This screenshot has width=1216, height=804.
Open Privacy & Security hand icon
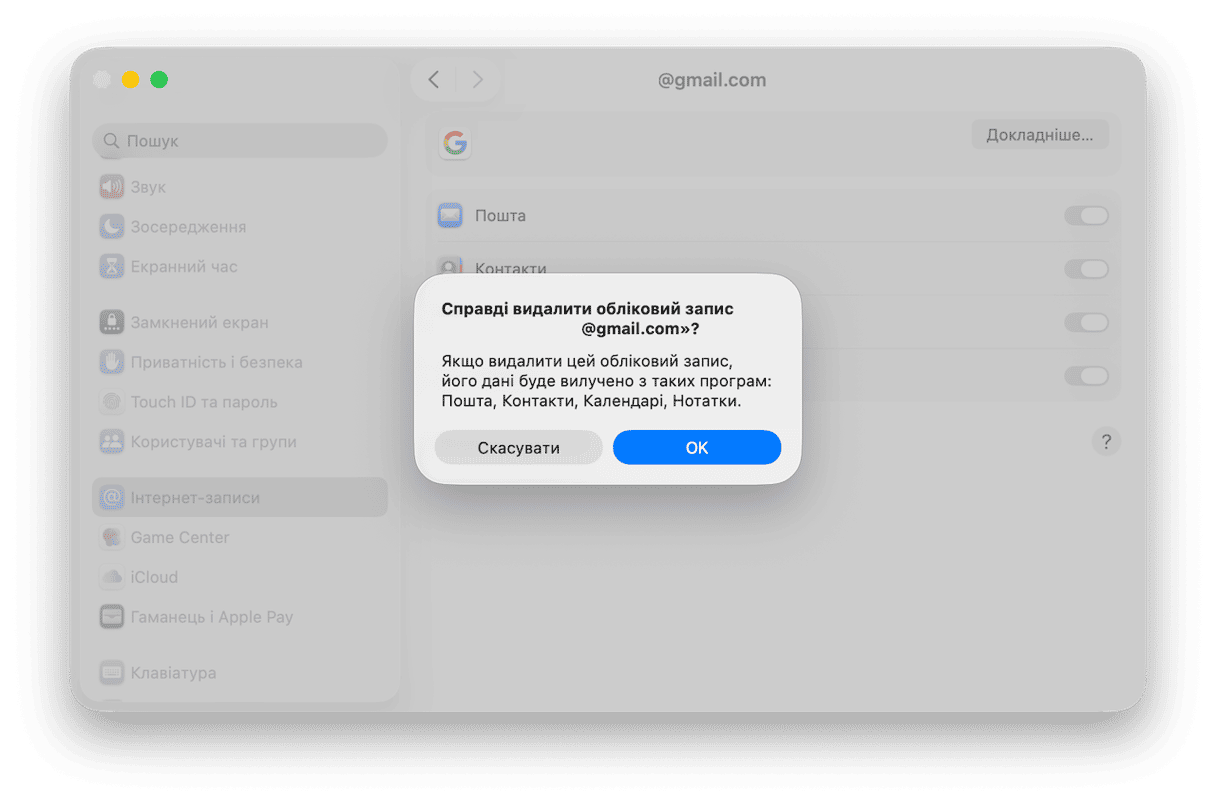112,362
